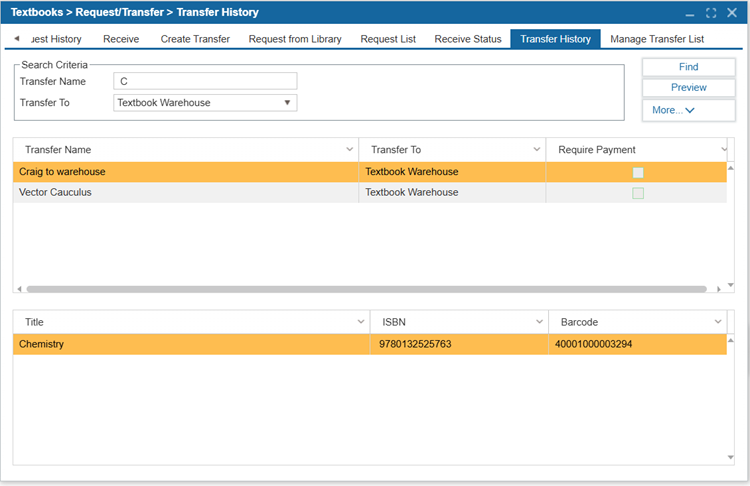This screenshot has height=486, width=750.
Task: Open the Transfer To dropdown list
Action: coord(287,102)
